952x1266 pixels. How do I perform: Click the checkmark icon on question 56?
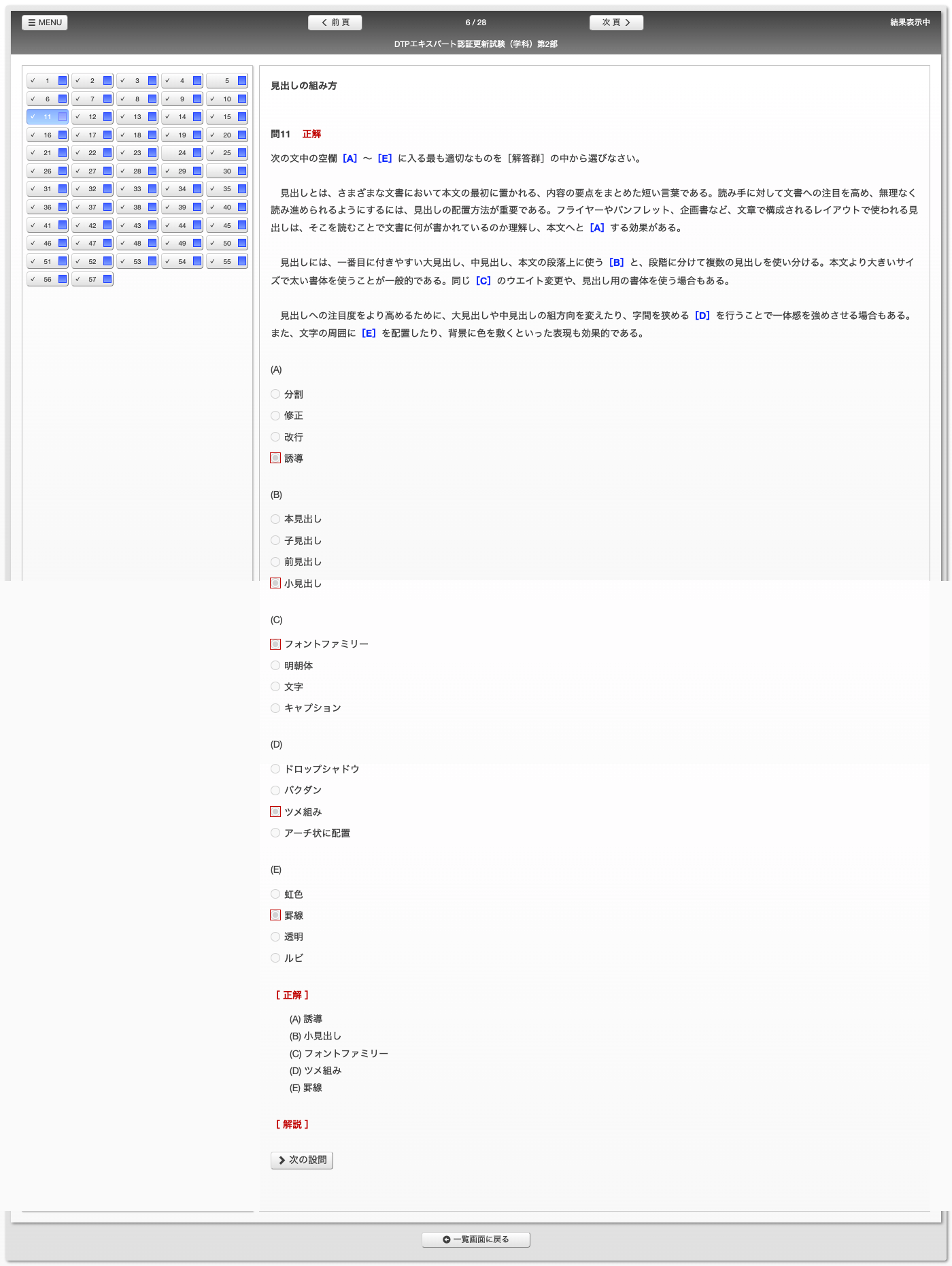pyautogui.click(x=33, y=279)
